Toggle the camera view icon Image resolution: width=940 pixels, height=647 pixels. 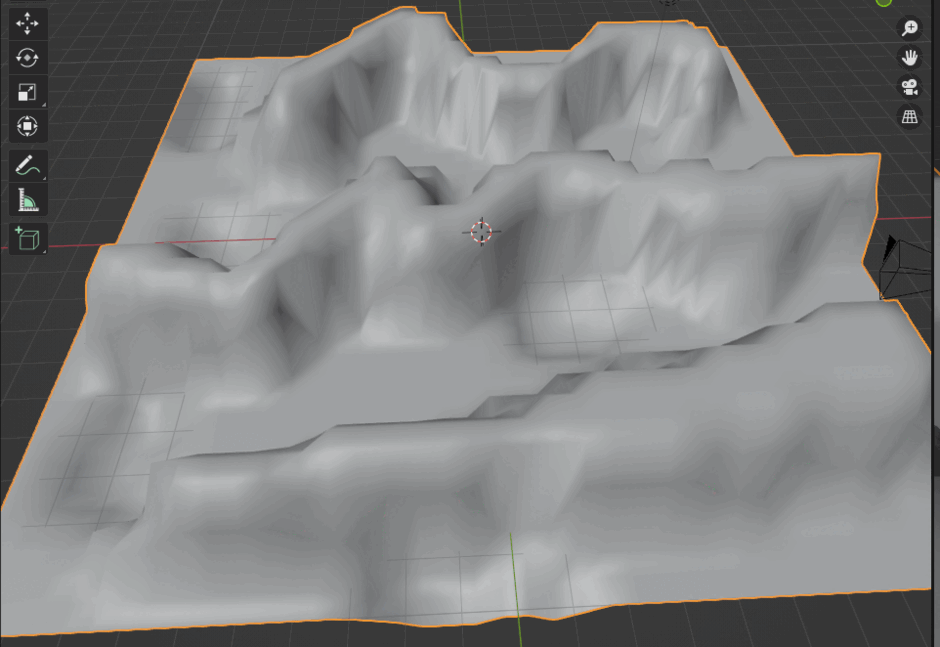(x=910, y=88)
